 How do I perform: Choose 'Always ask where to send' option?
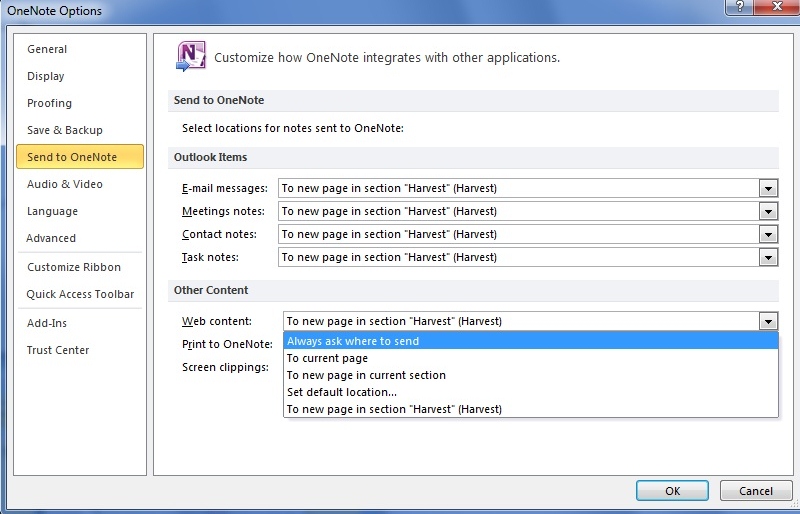pyautogui.click(x=531, y=341)
